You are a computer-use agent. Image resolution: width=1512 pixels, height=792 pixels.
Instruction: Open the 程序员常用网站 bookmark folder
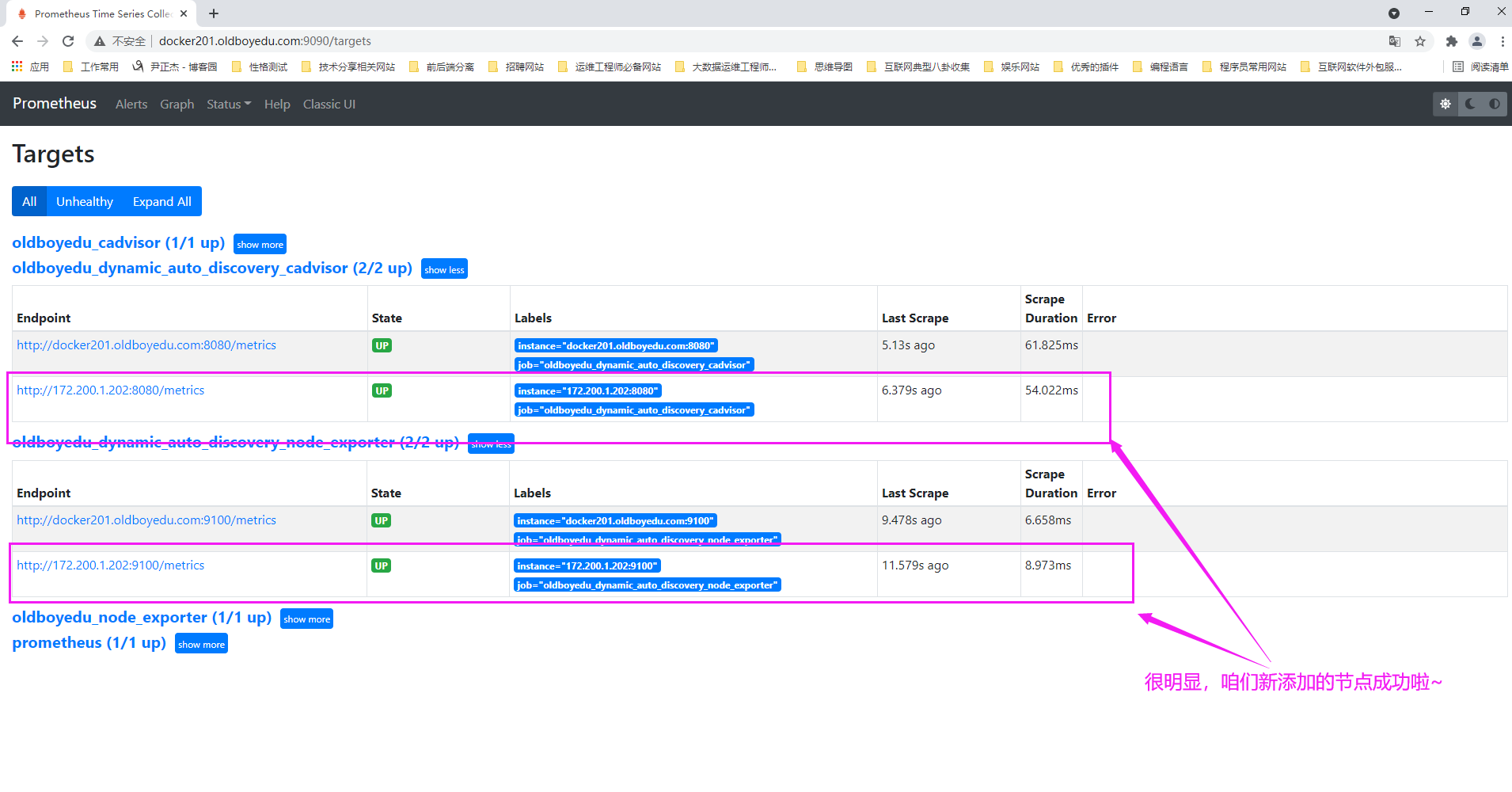(x=1244, y=67)
